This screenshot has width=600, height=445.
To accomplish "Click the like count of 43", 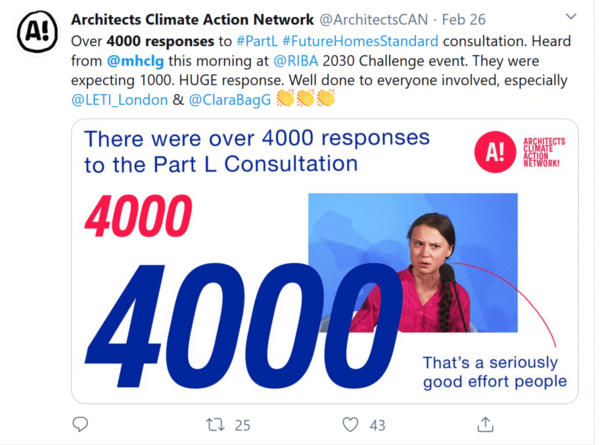I will [x=377, y=425].
